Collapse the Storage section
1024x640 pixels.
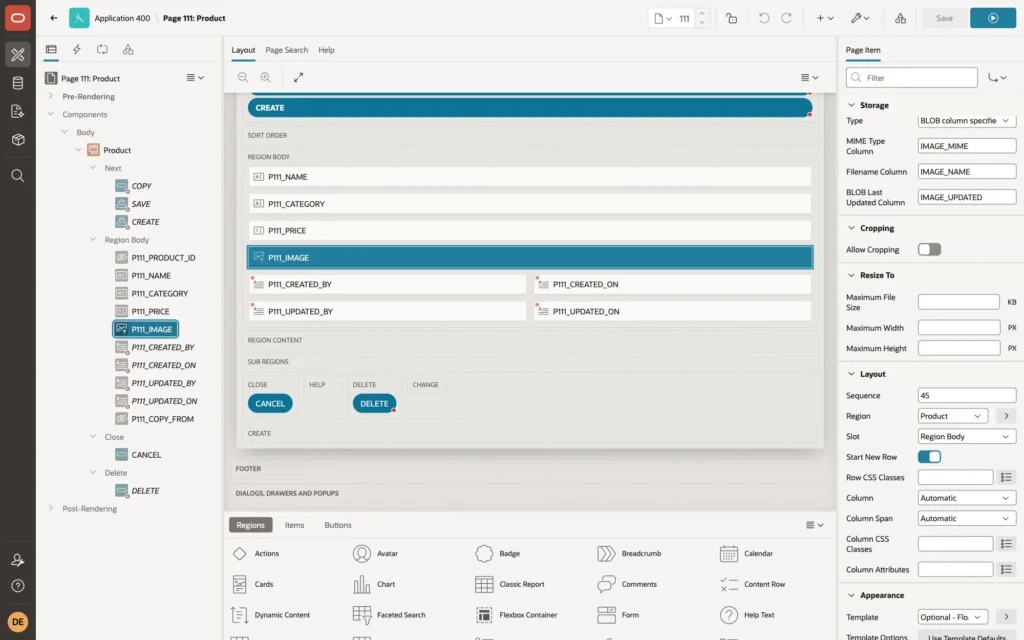[851, 105]
